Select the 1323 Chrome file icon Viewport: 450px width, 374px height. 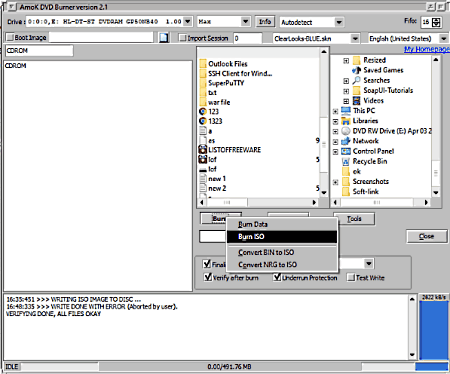(x=203, y=121)
